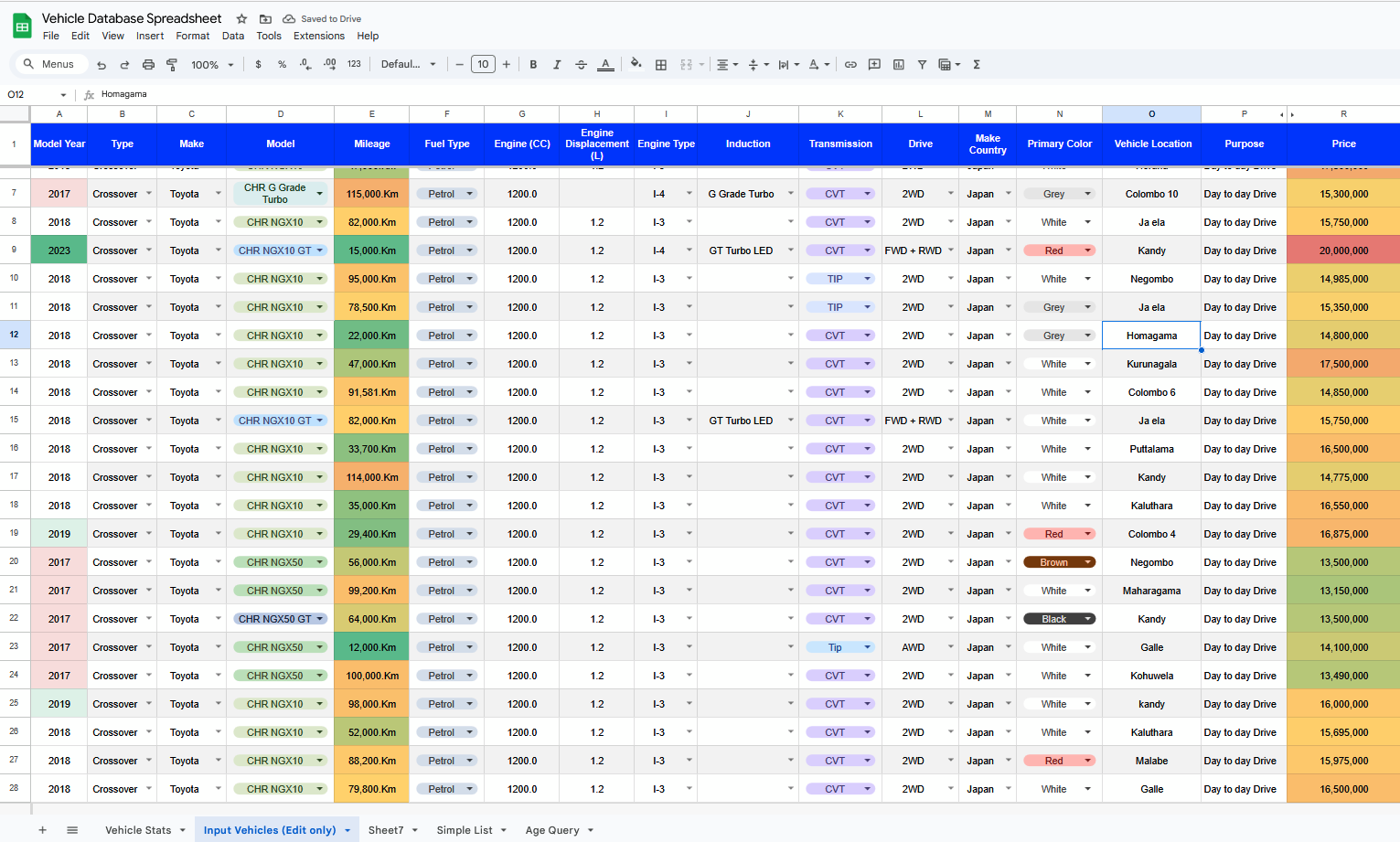The height and width of the screenshot is (842, 1400).
Task: Open the Google Sheets home logo
Action: point(22,27)
